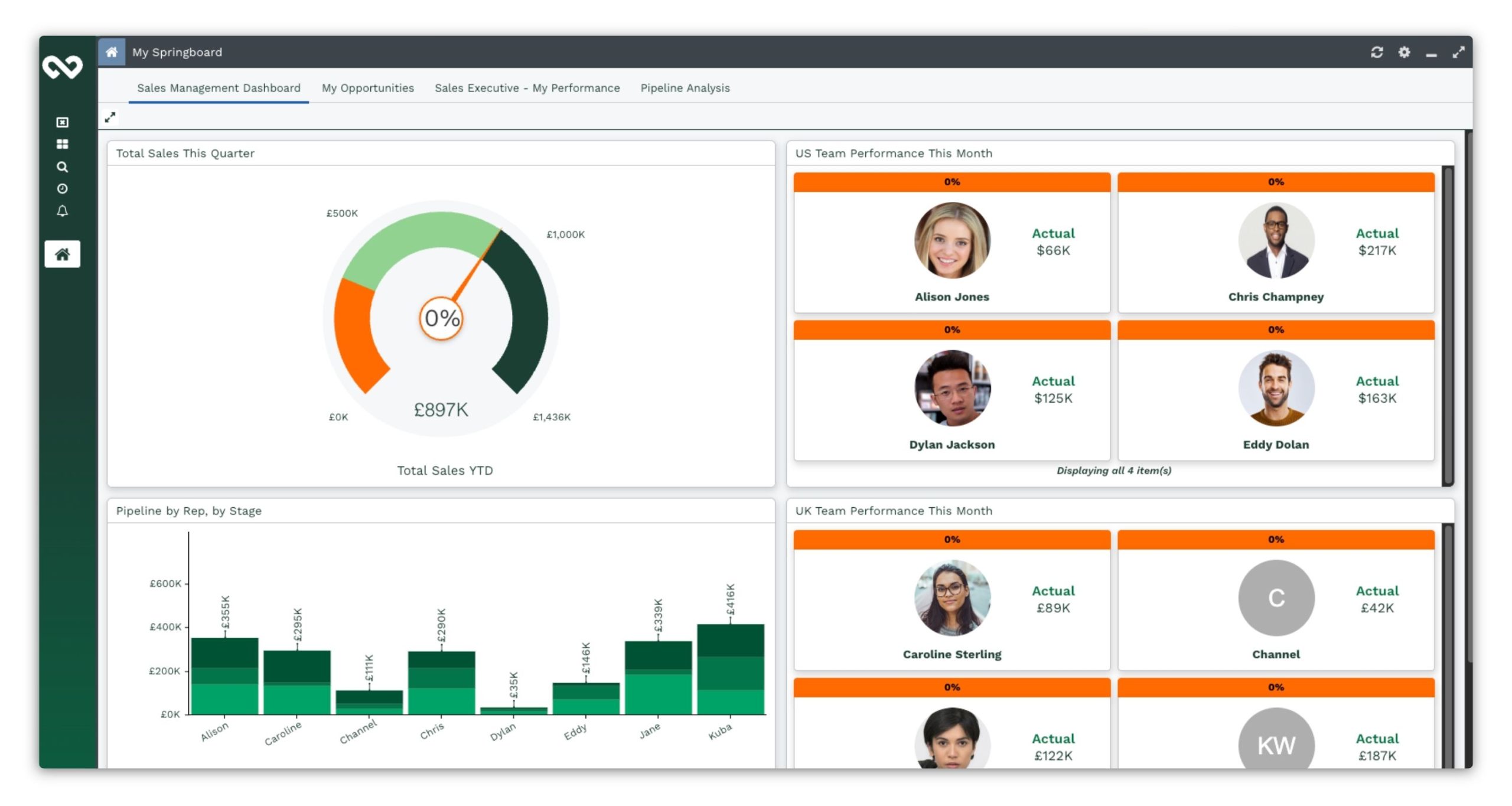Open search icon in left sidebar
The height and width of the screenshot is (806, 1512).
pyautogui.click(x=62, y=167)
